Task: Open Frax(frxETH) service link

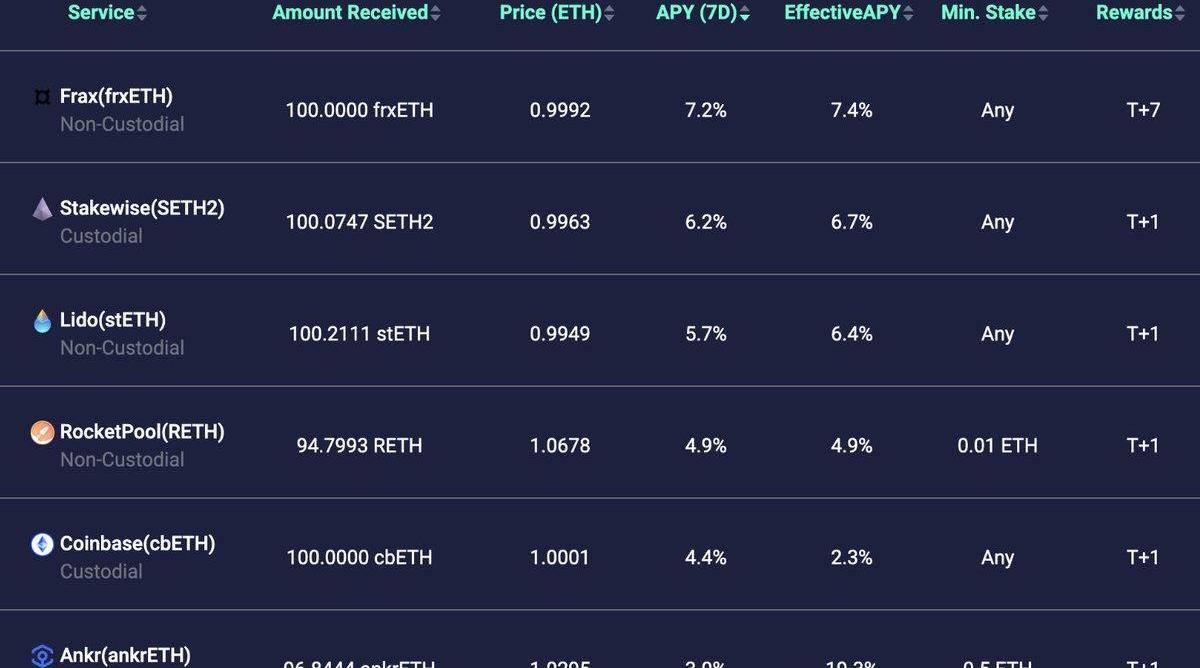Action: (116, 97)
